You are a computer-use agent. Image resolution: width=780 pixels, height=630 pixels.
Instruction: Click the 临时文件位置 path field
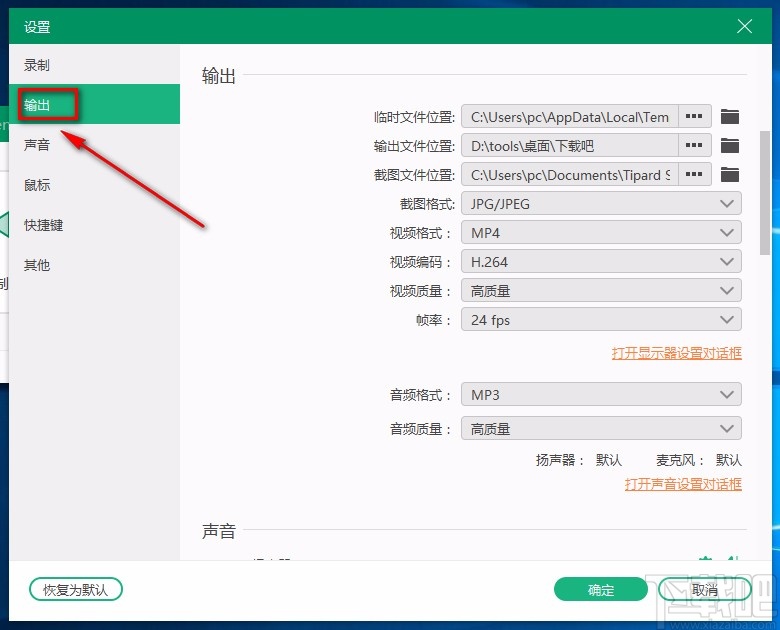(570, 116)
